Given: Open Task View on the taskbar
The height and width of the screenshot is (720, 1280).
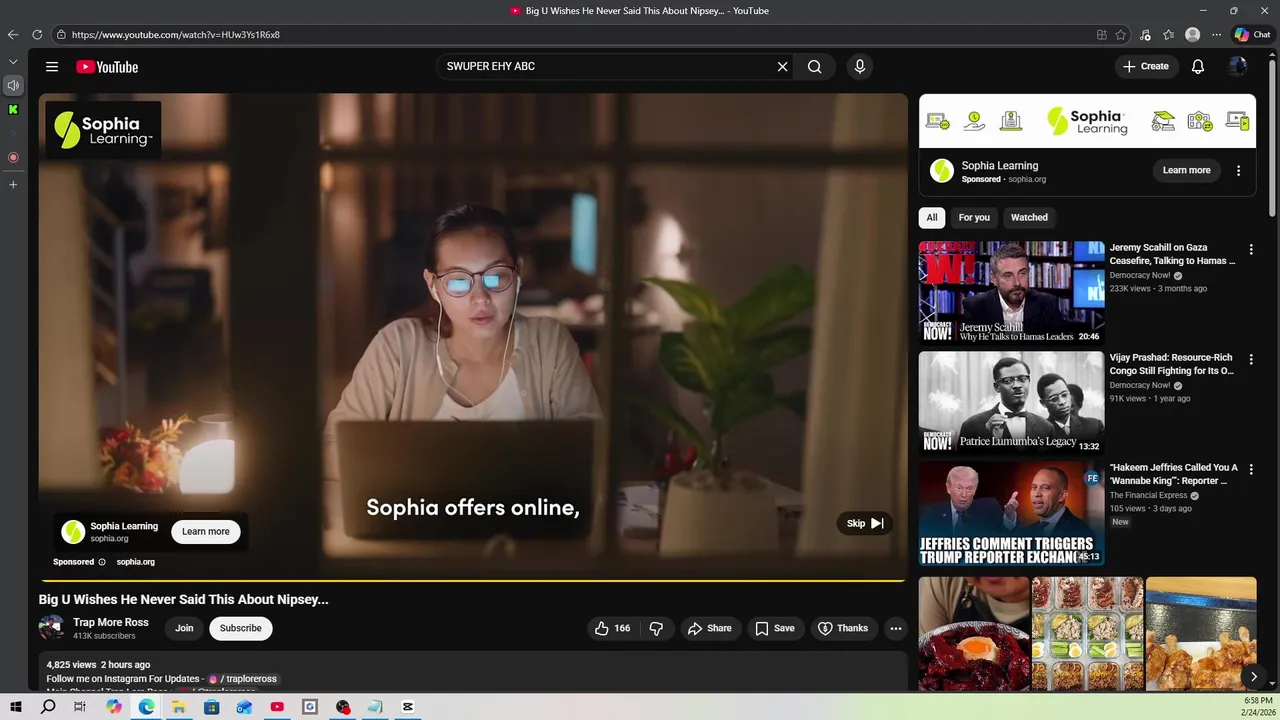Looking at the screenshot, I should (x=80, y=707).
